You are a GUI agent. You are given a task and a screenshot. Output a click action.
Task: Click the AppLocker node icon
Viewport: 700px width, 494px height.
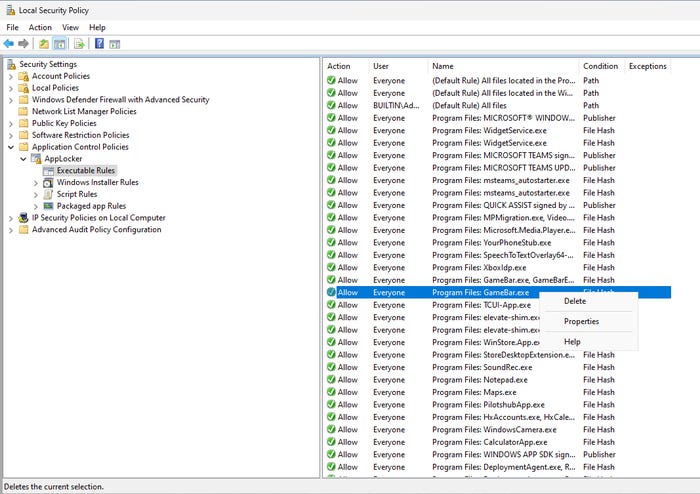coord(36,158)
